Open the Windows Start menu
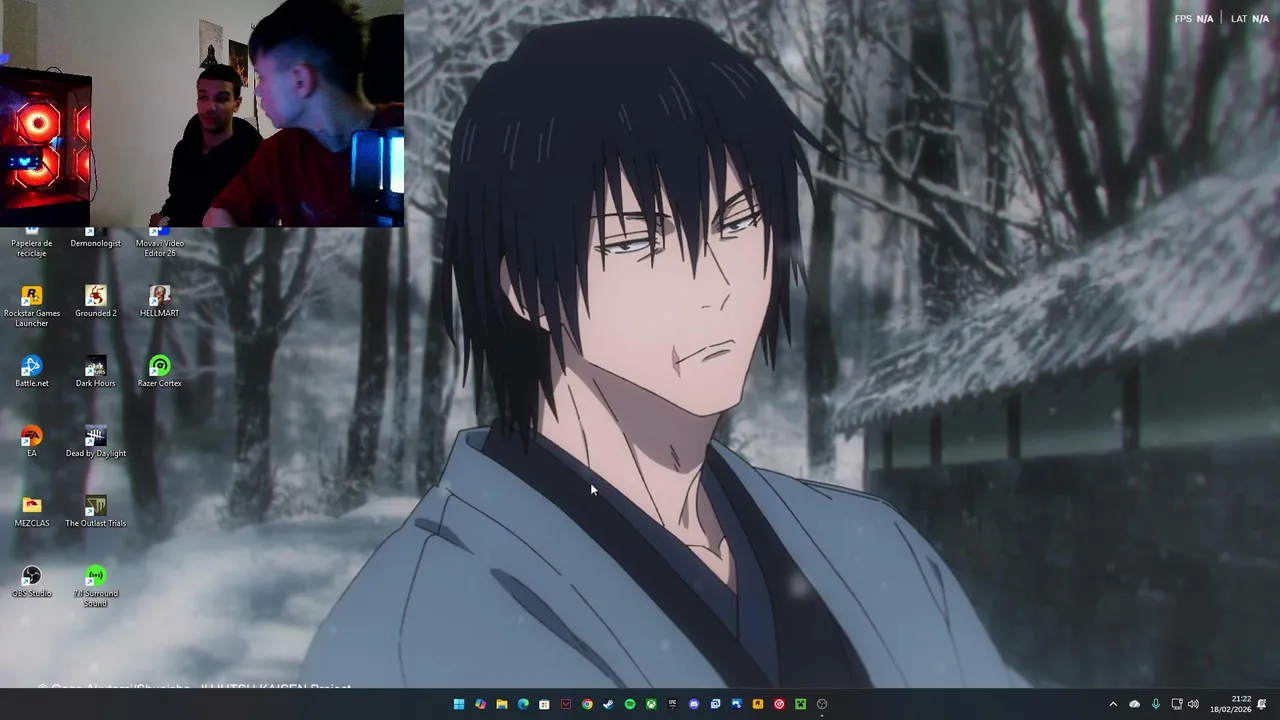This screenshot has height=720, width=1280. click(459, 704)
